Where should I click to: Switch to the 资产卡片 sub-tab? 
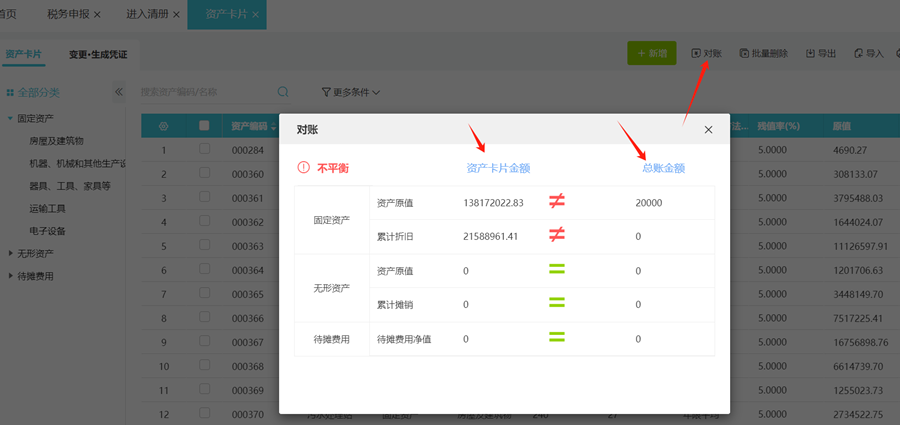click(x=23, y=55)
